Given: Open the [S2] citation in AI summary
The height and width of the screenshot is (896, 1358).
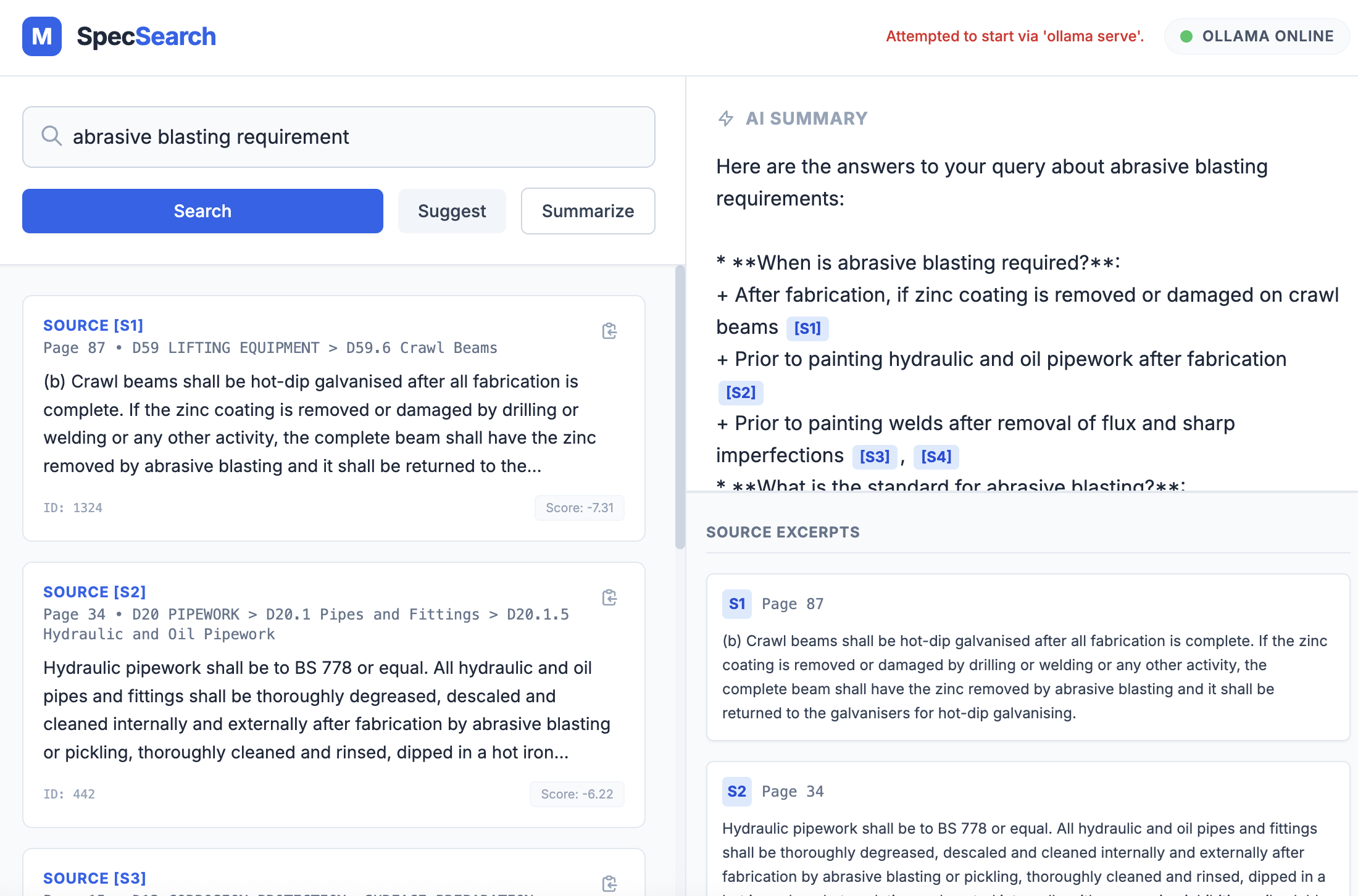Looking at the screenshot, I should pyautogui.click(x=740, y=392).
